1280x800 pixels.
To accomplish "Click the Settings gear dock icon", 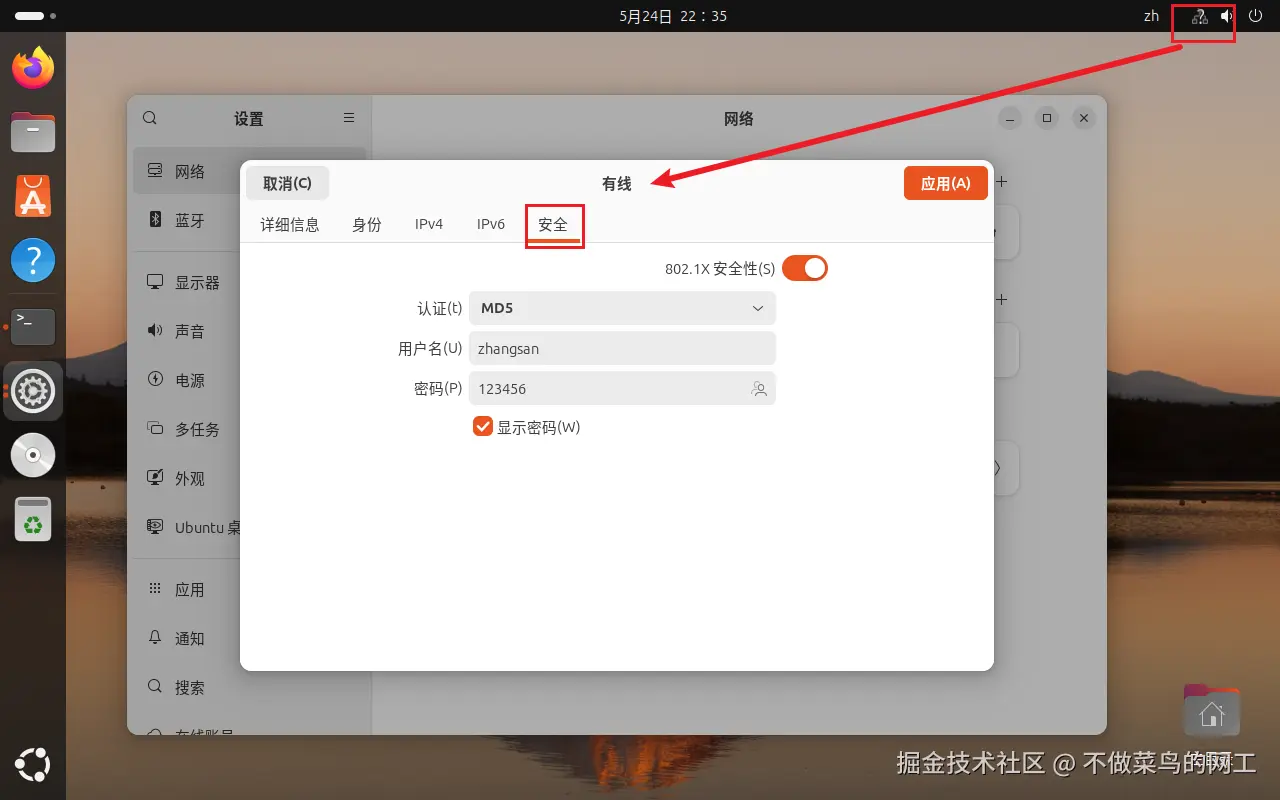I will tap(33, 391).
